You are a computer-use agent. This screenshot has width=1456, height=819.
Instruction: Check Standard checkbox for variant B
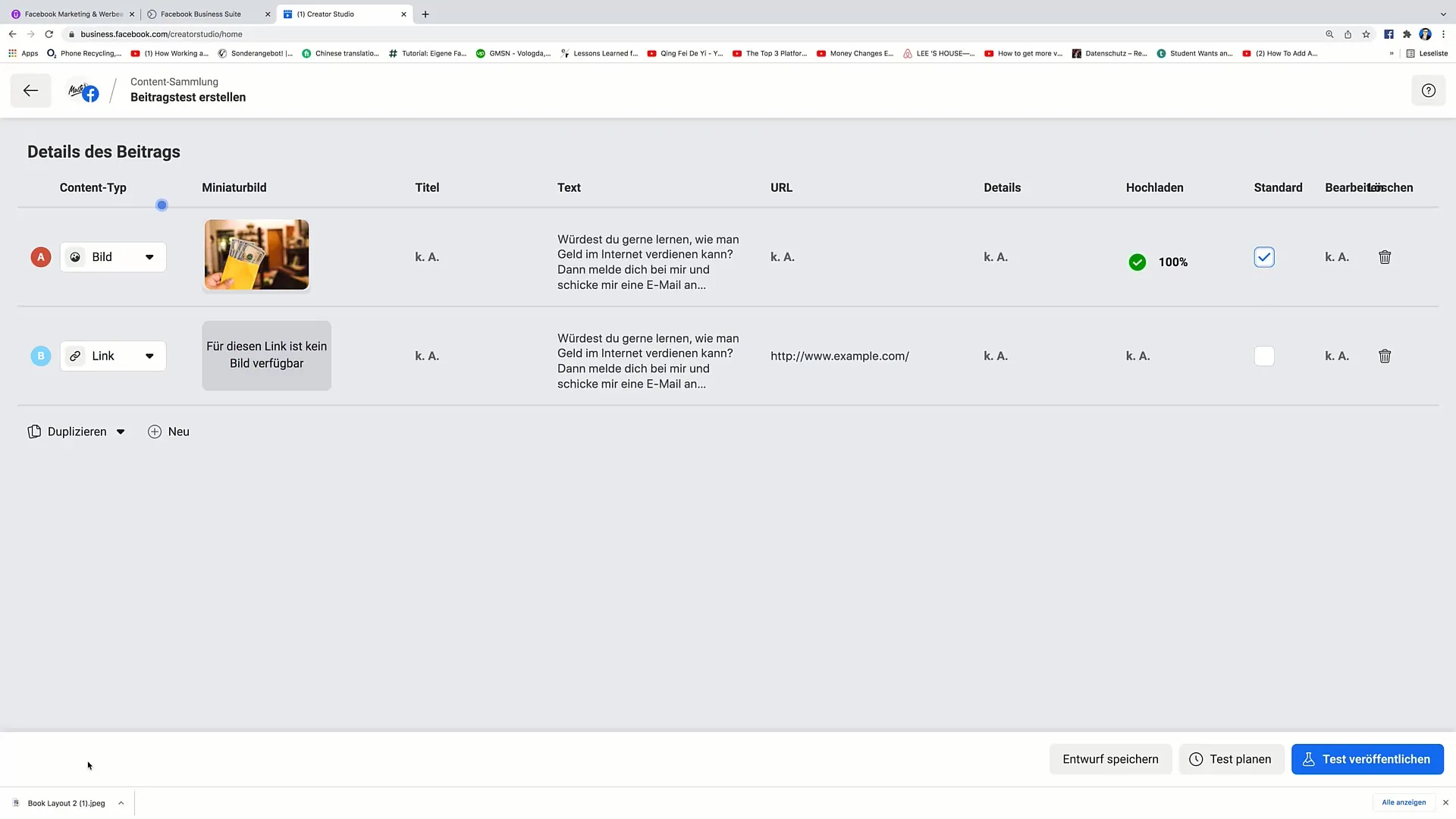tap(1264, 356)
